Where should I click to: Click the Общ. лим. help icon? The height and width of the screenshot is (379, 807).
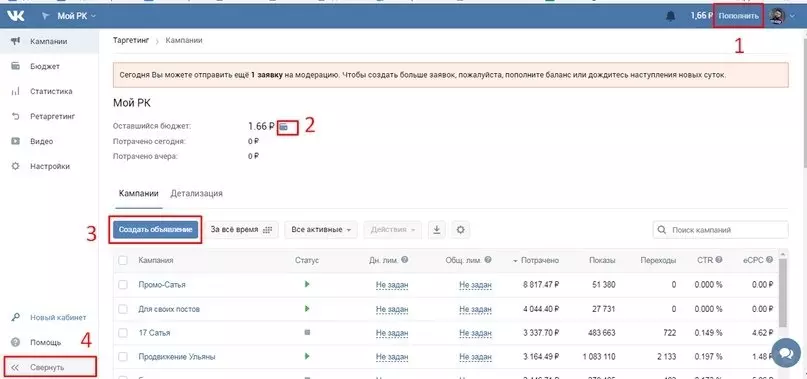(x=488, y=260)
